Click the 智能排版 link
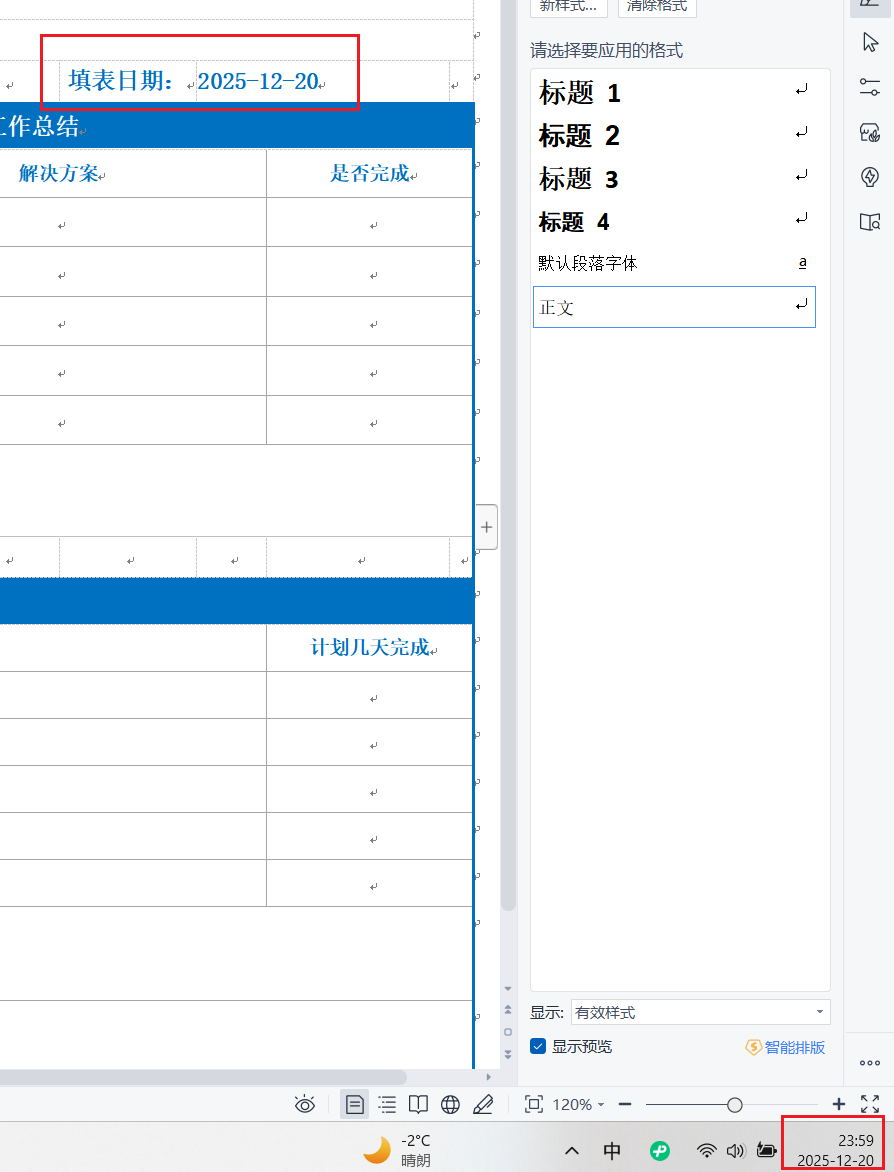Screen dimensions: 894x1172 click(786, 1047)
